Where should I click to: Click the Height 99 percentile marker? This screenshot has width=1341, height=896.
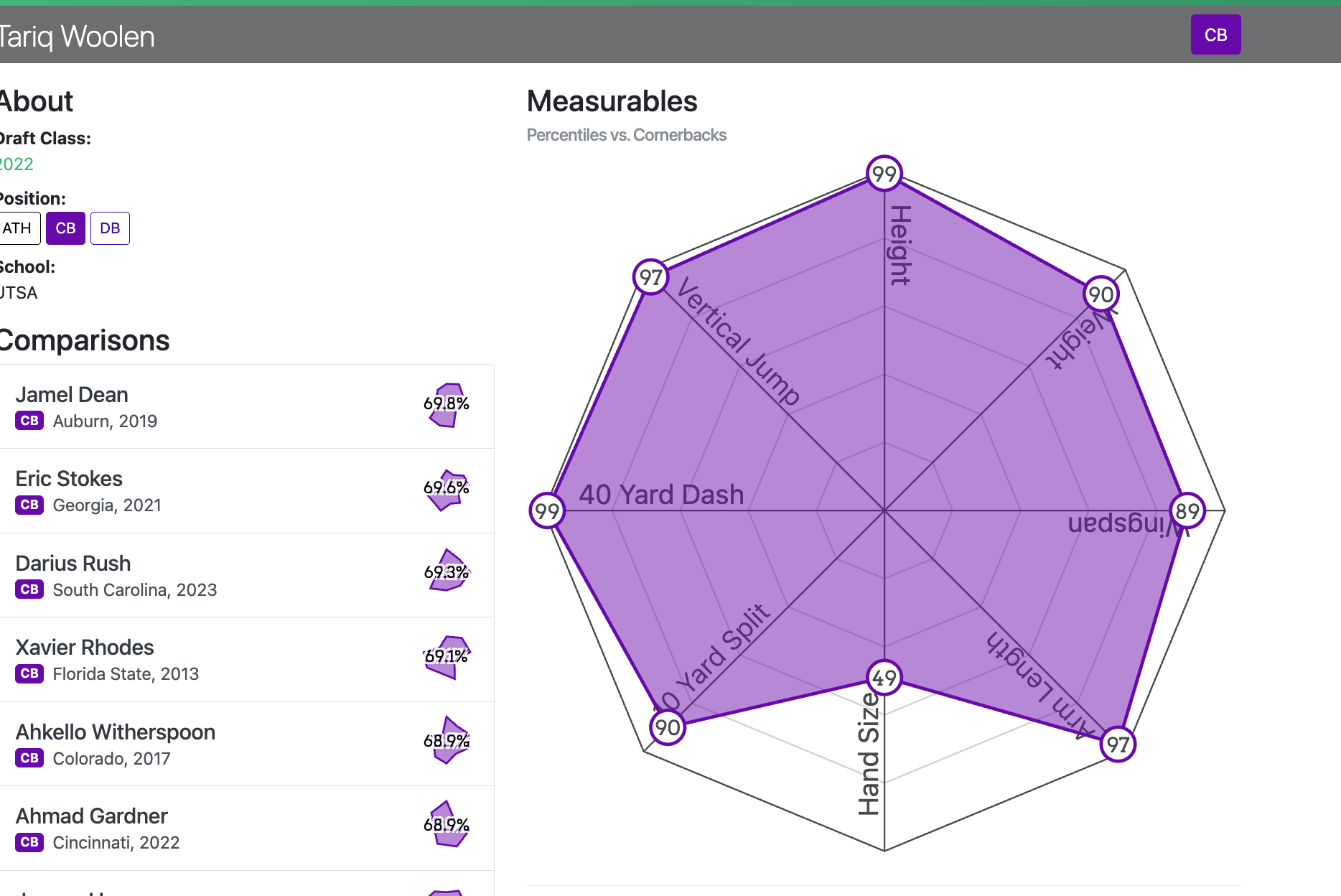click(x=884, y=173)
